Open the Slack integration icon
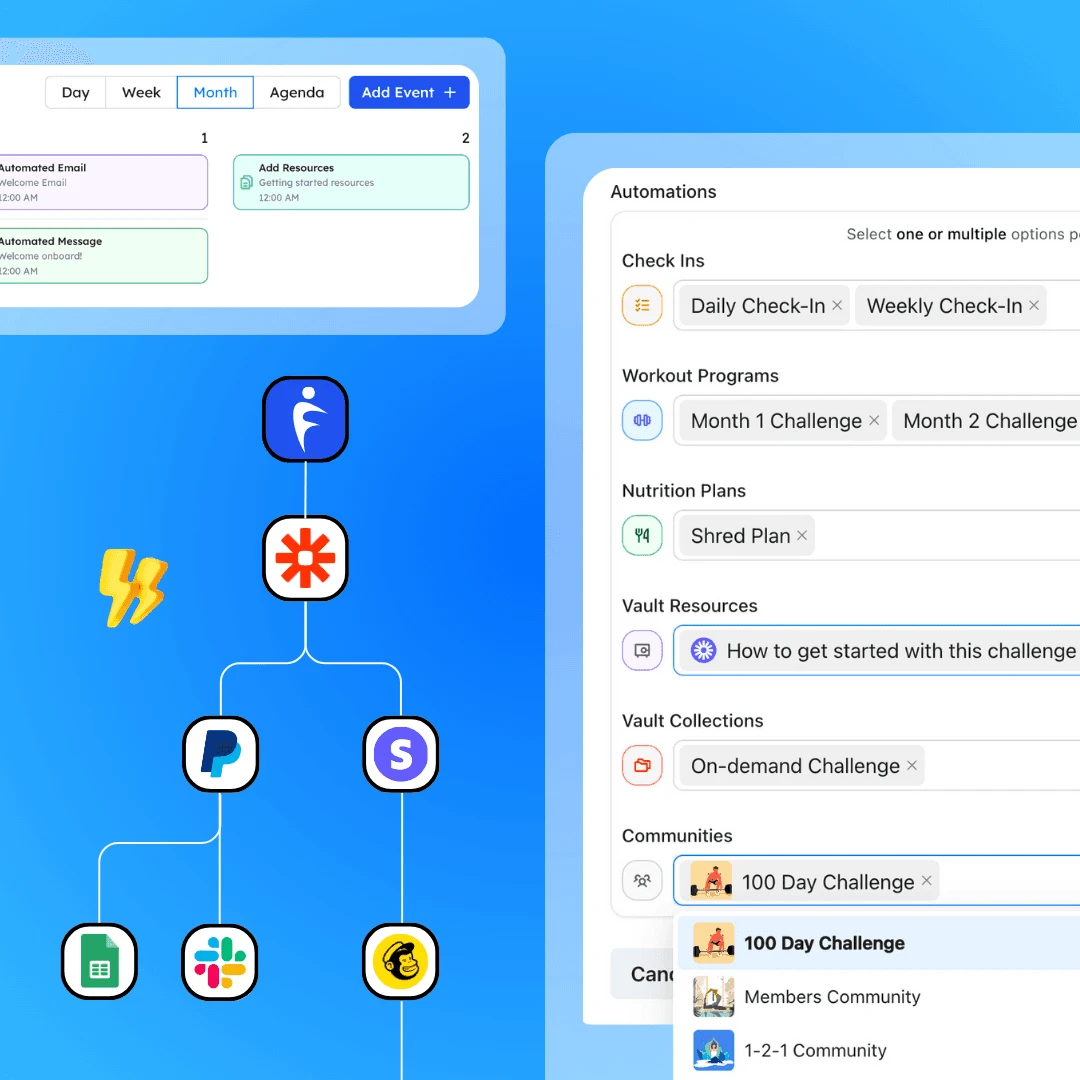This screenshot has width=1080, height=1080. point(220,962)
